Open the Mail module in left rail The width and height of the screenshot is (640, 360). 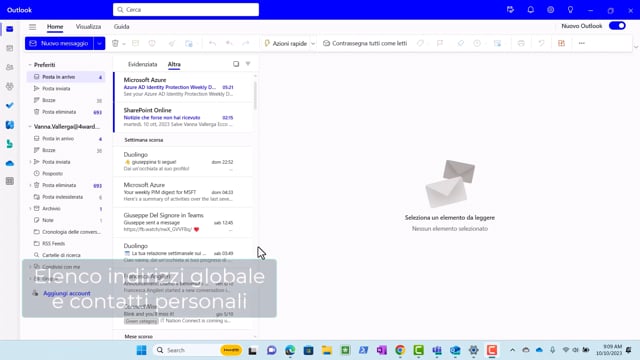[10, 29]
